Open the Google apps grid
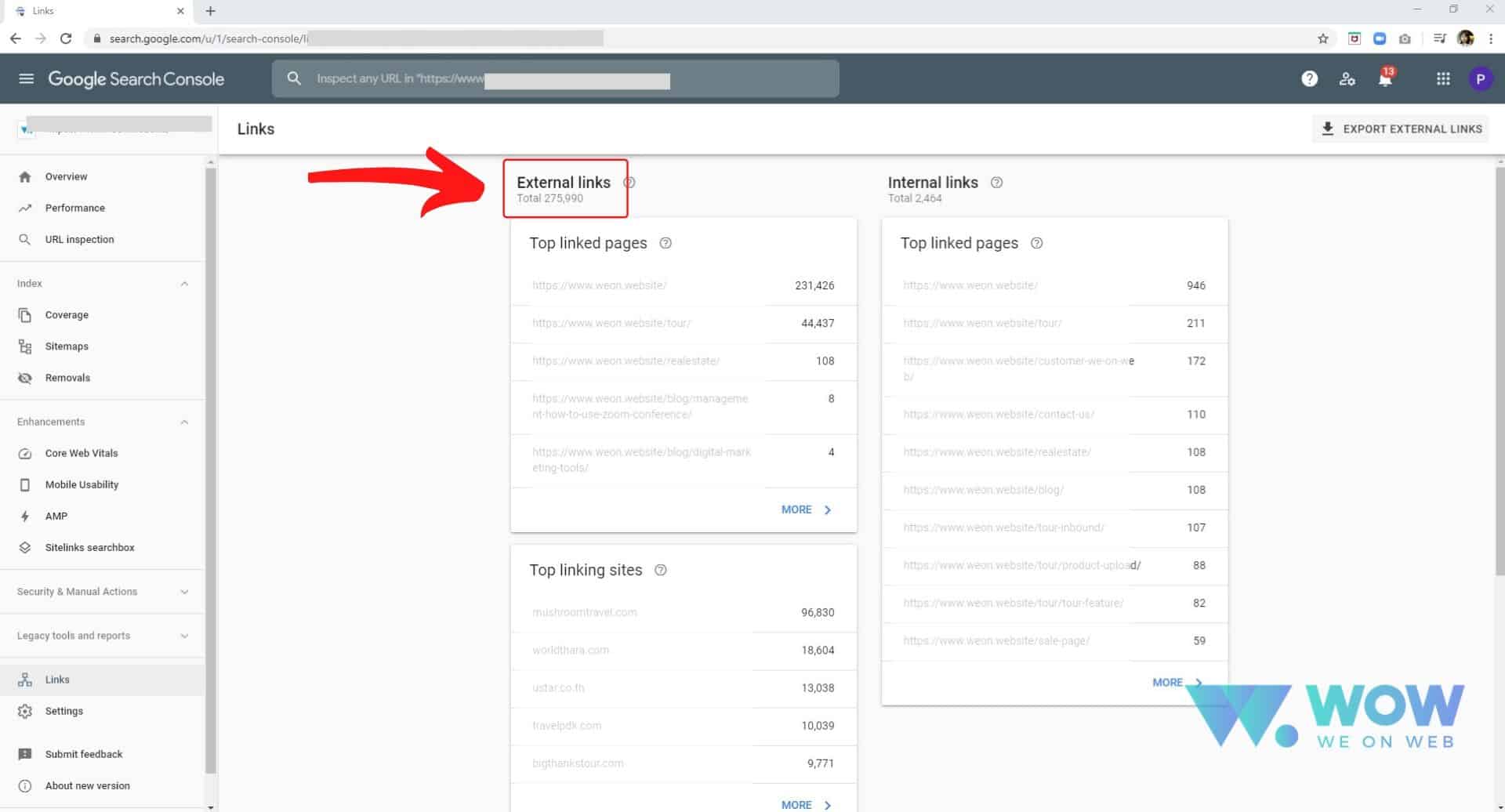 pyautogui.click(x=1443, y=79)
